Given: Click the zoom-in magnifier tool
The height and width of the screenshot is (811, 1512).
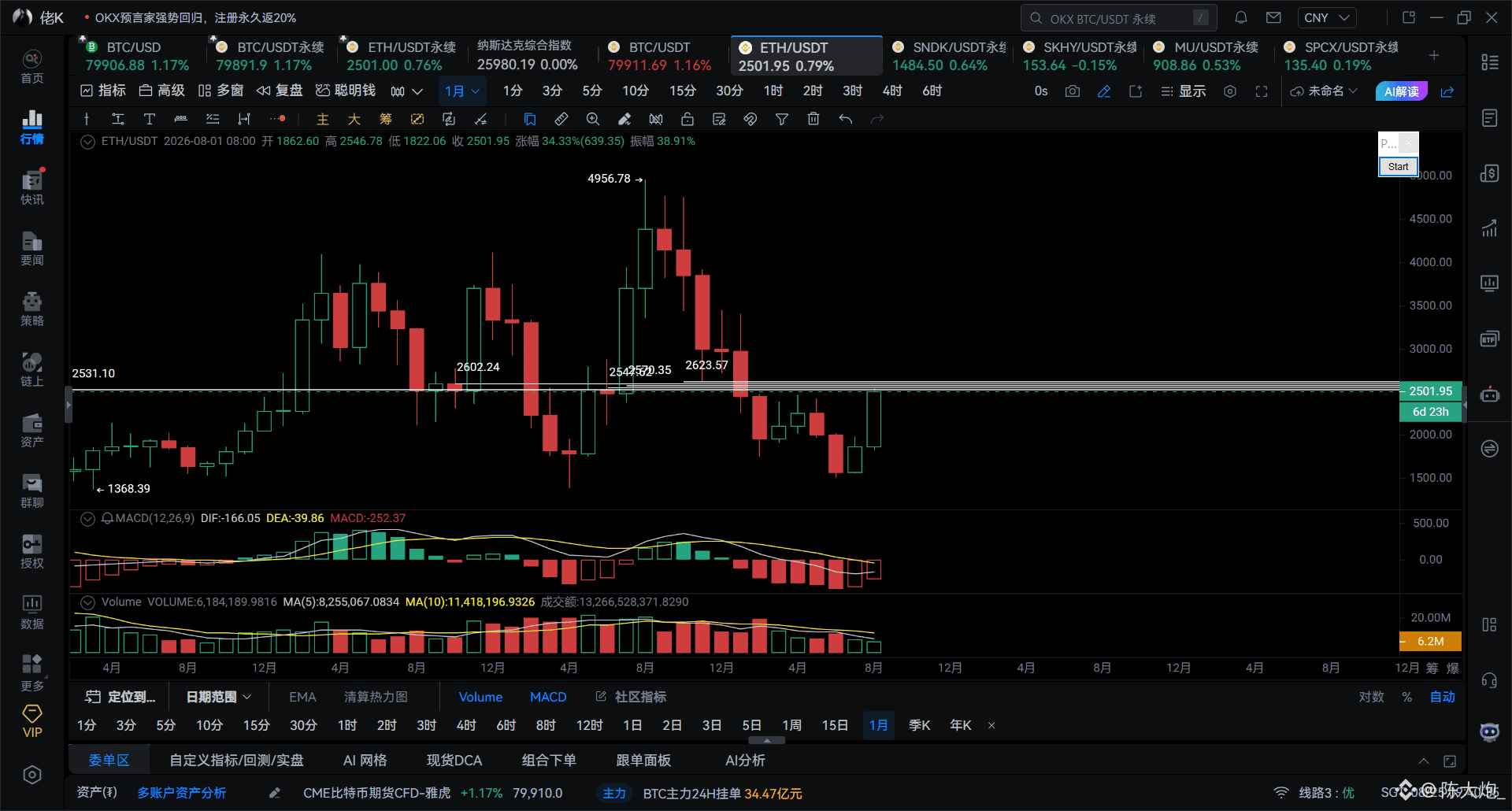Looking at the screenshot, I should (592, 119).
